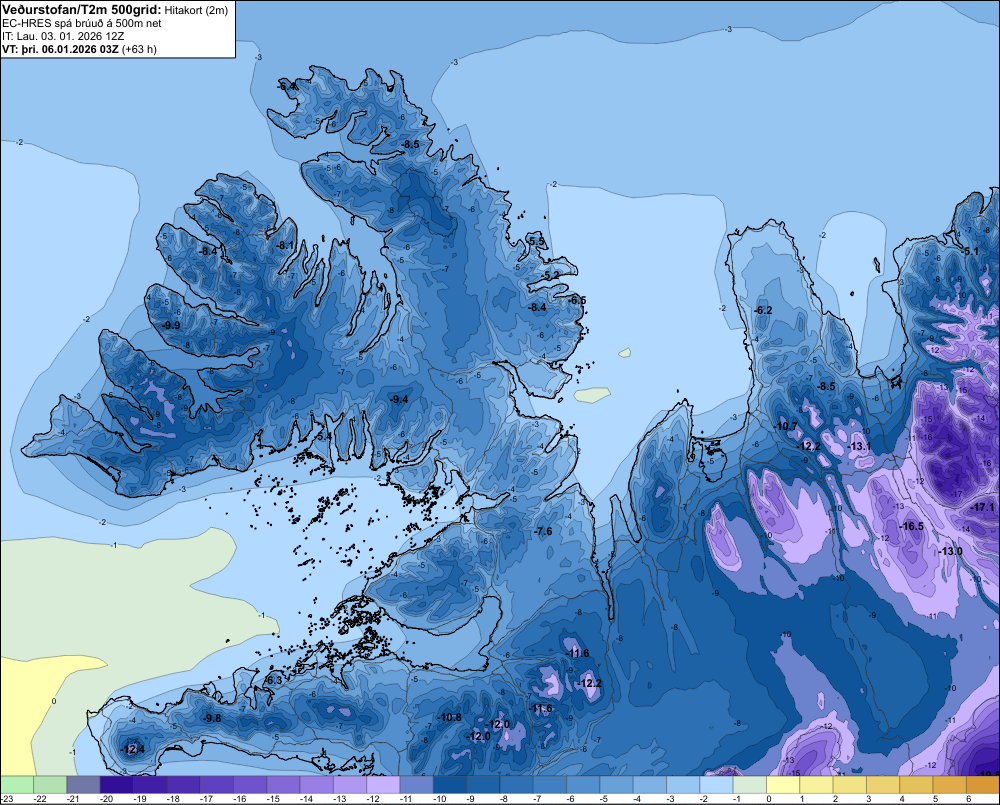The height and width of the screenshot is (805, 1000).
Task: Select the legend swatch labeled -4
Action: [650, 785]
